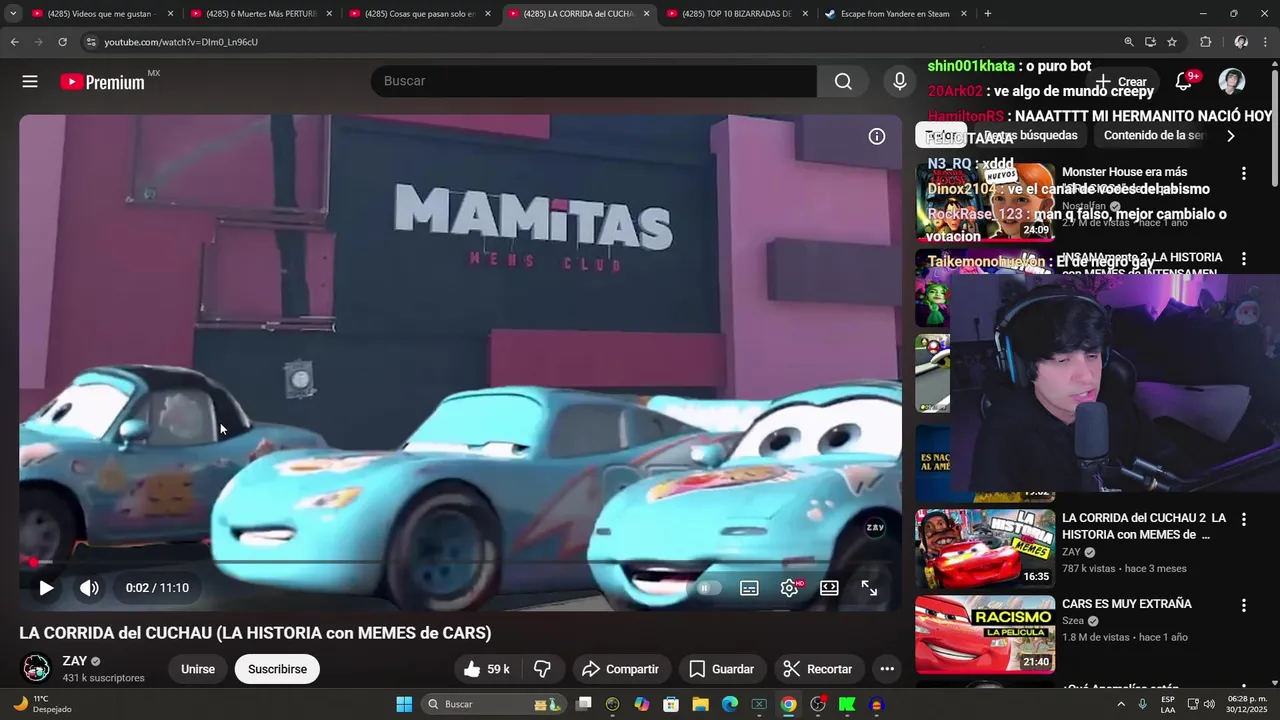This screenshot has height=720, width=1280.
Task: Open the YouTube account avatar menu
Action: pos(1232,81)
